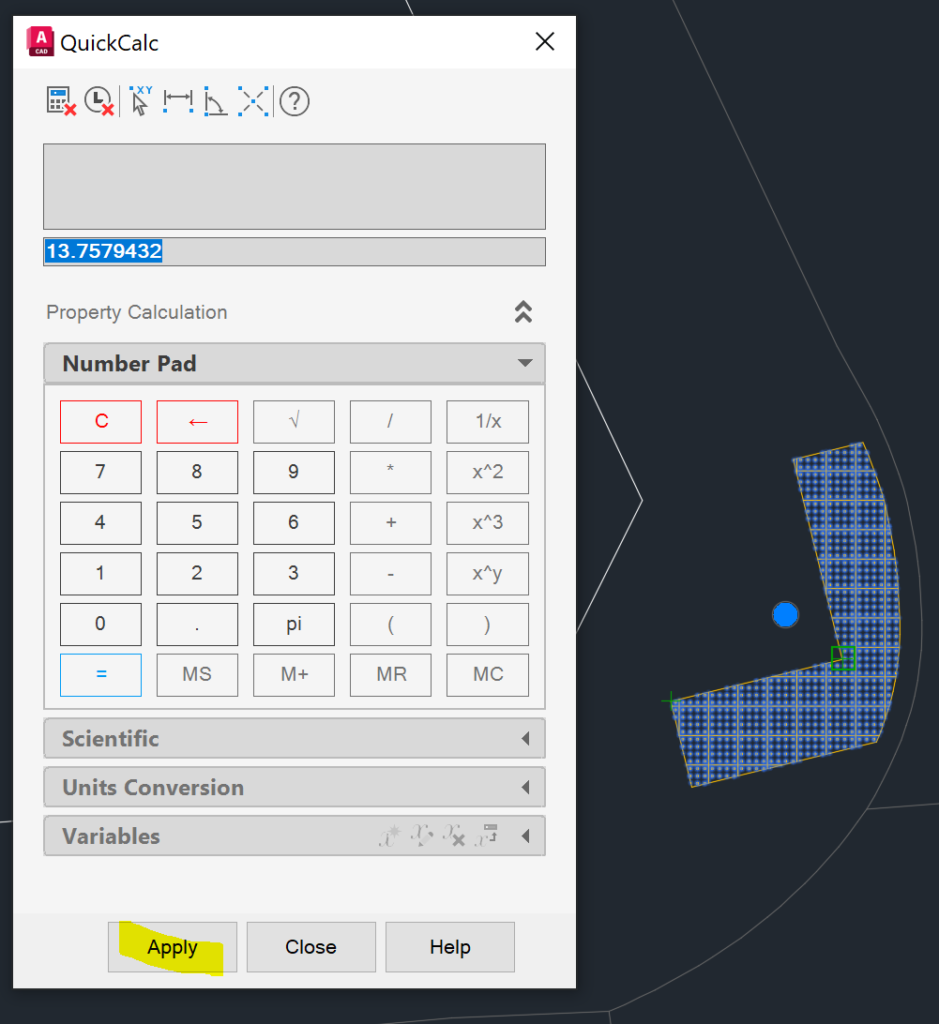
Task: Tap number 0 on the pad
Action: click(101, 624)
